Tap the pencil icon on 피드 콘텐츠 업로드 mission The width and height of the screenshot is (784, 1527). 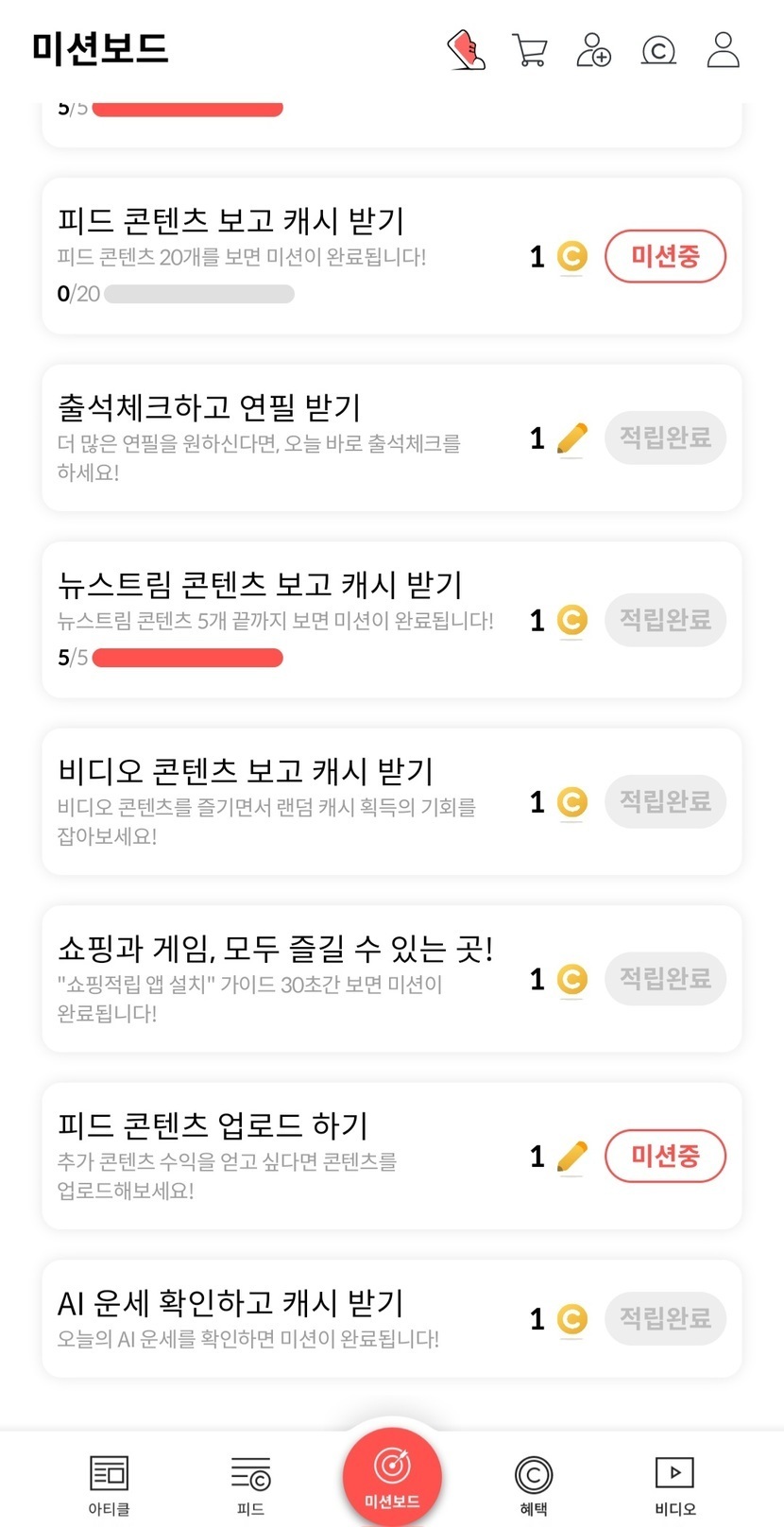(x=571, y=1157)
